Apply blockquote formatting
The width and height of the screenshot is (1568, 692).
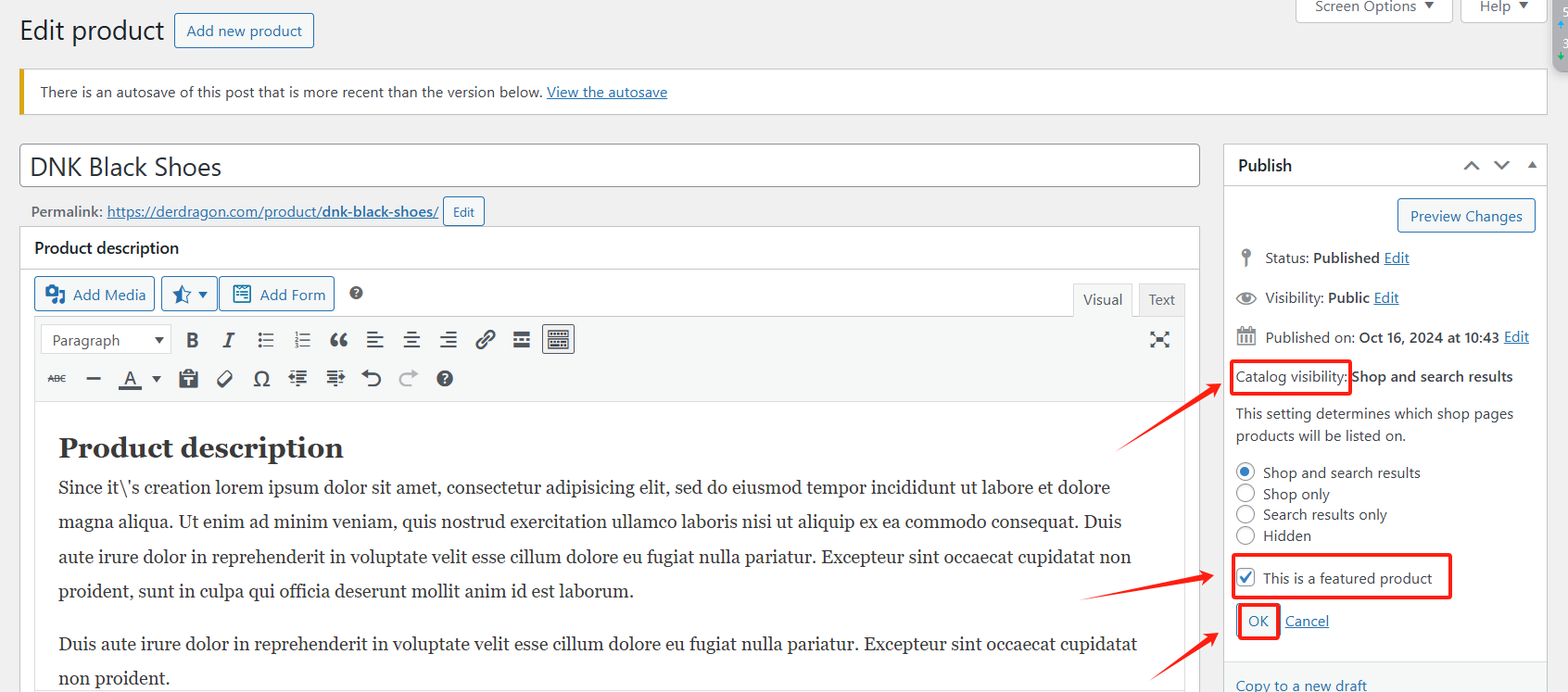338,340
